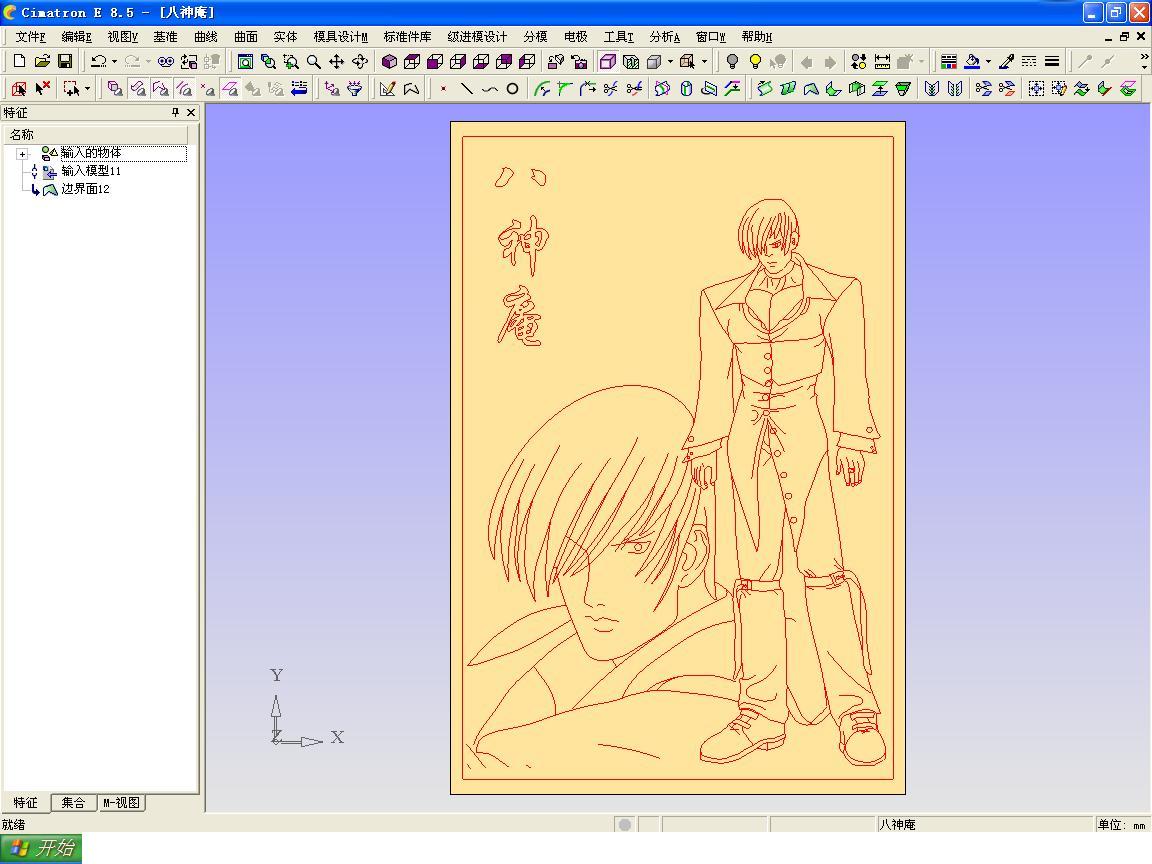Open the 曲线 menu
Screen dimensions: 1152x864
point(206,37)
